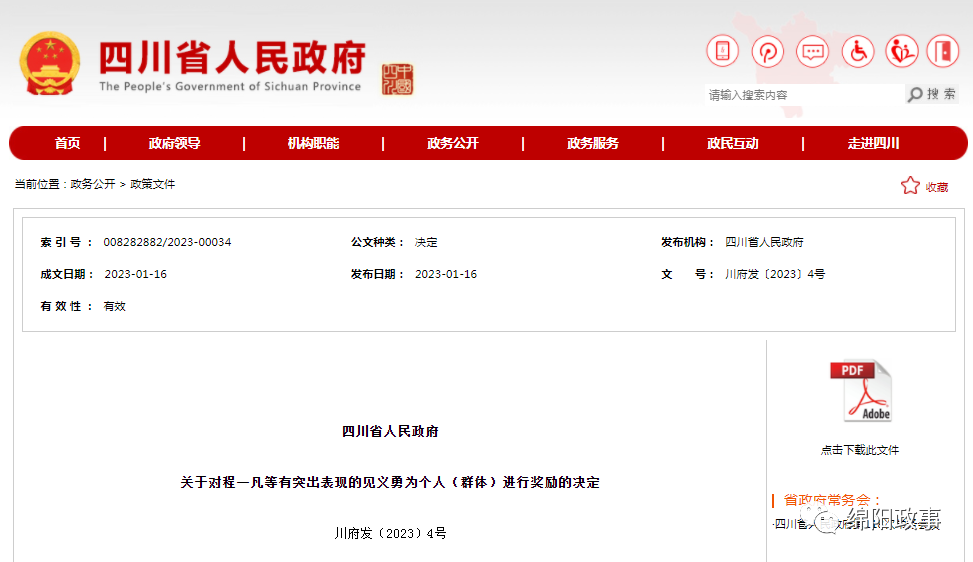Open the 机构职能 navigation menu
Screen dimensions: 973x562
point(313,143)
